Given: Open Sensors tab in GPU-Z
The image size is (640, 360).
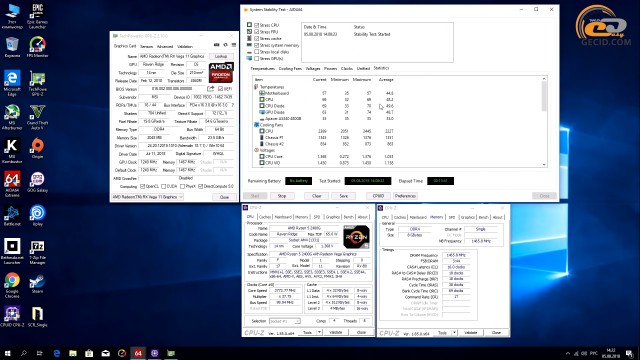Looking at the screenshot, I should point(147,47).
